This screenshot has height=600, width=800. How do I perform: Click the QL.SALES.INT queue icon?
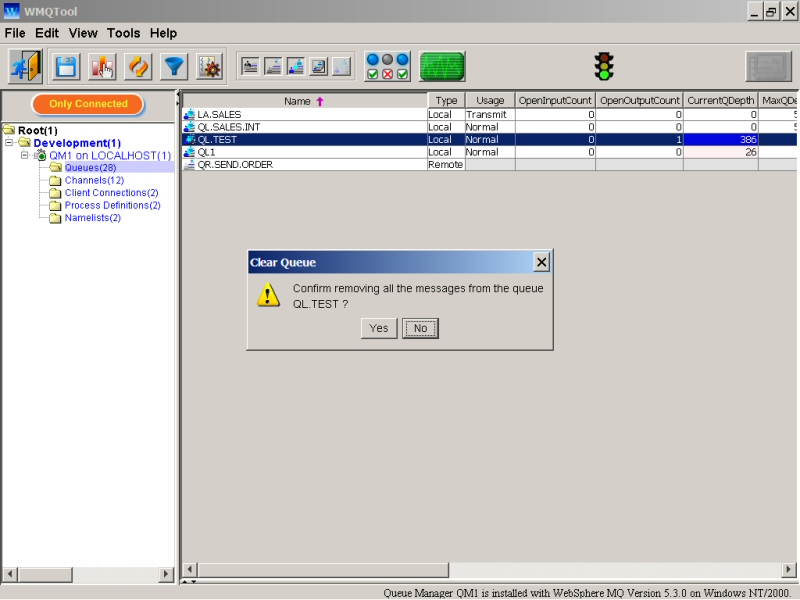[189, 127]
